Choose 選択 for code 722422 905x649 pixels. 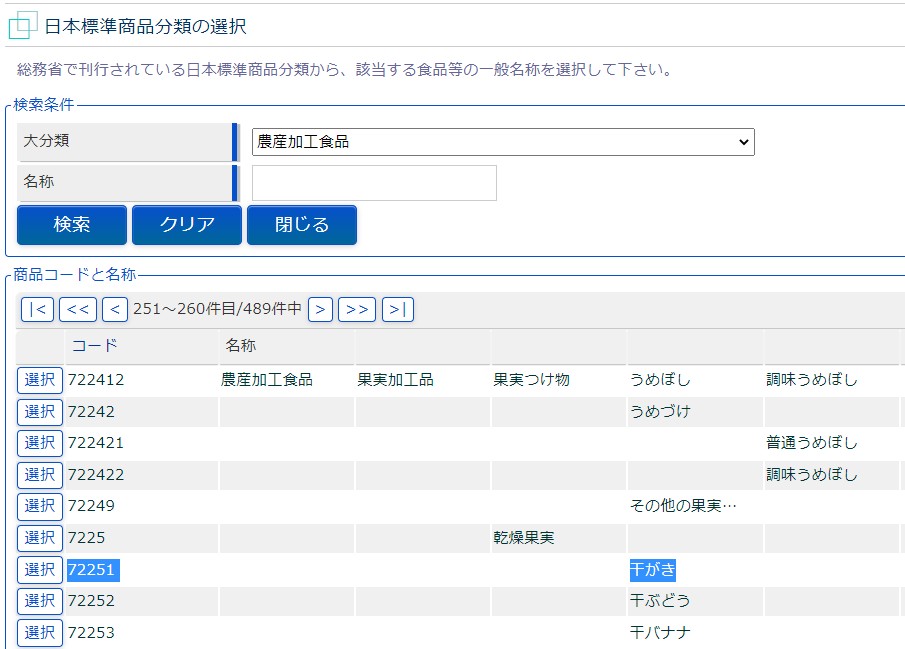(x=40, y=475)
